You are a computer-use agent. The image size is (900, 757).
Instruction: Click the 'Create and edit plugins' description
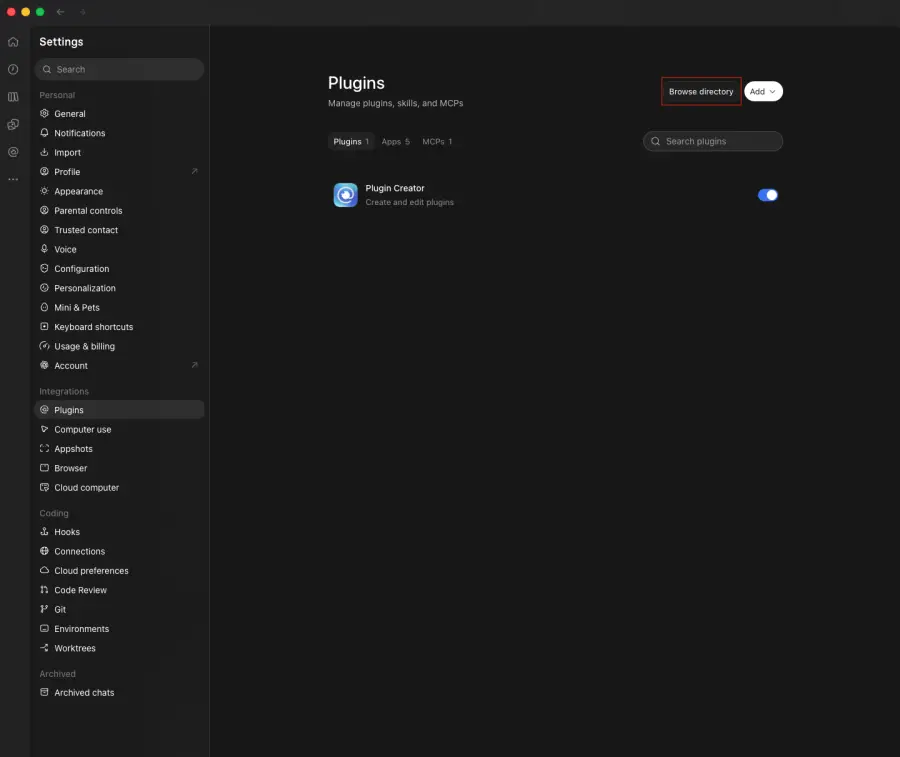409,202
